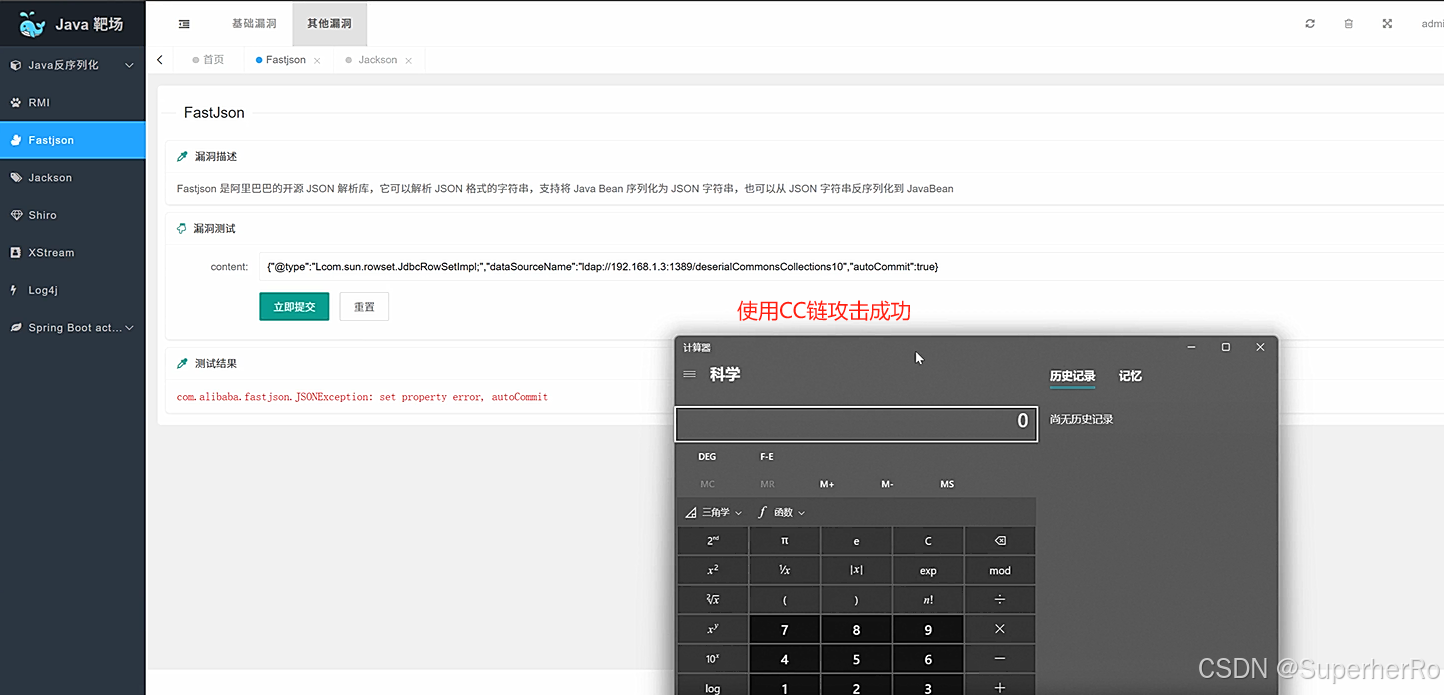Open calculator 记忆 tab
Image resolution: width=1444 pixels, height=695 pixels.
click(1130, 376)
